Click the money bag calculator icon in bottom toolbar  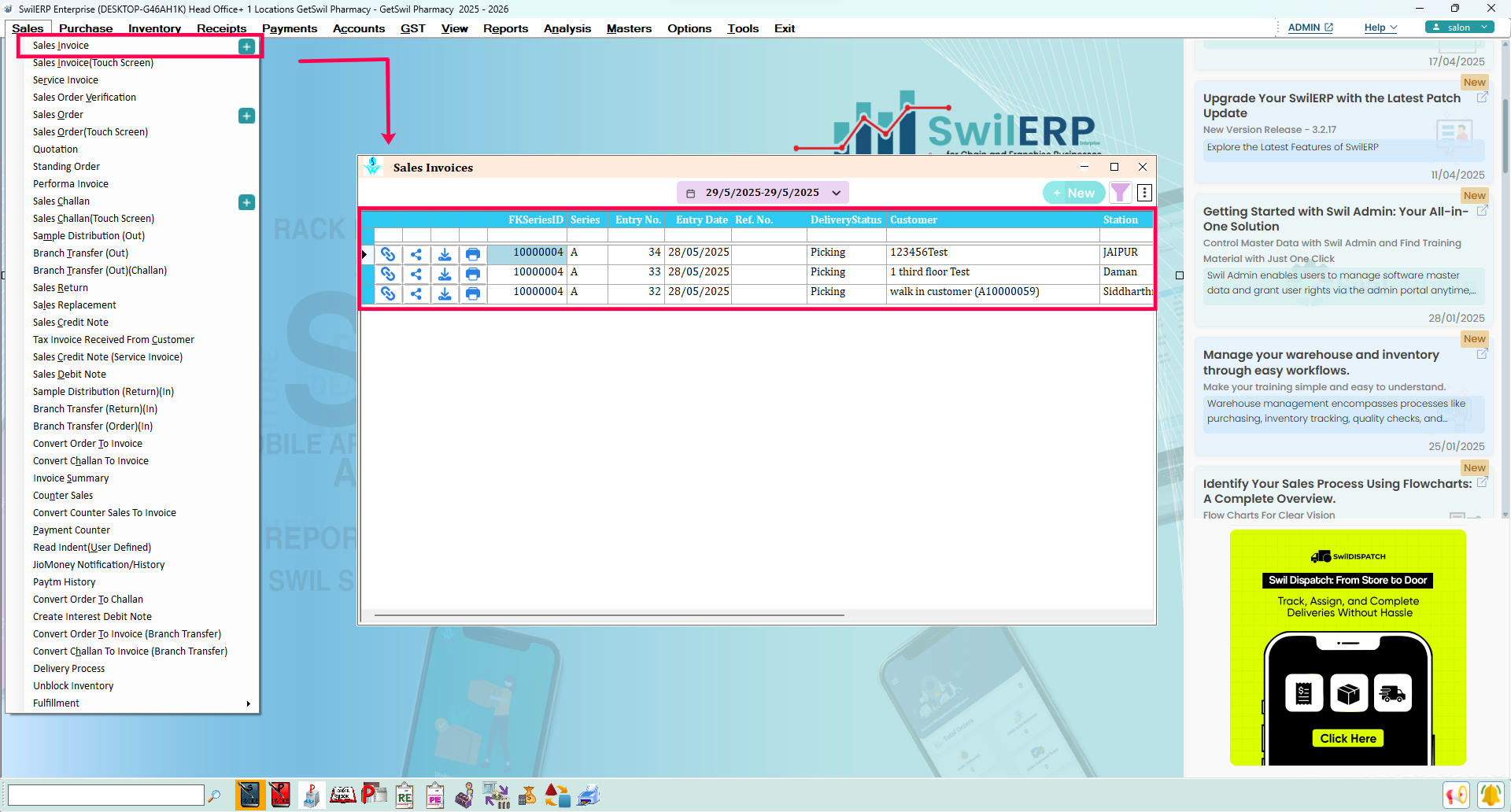527,795
